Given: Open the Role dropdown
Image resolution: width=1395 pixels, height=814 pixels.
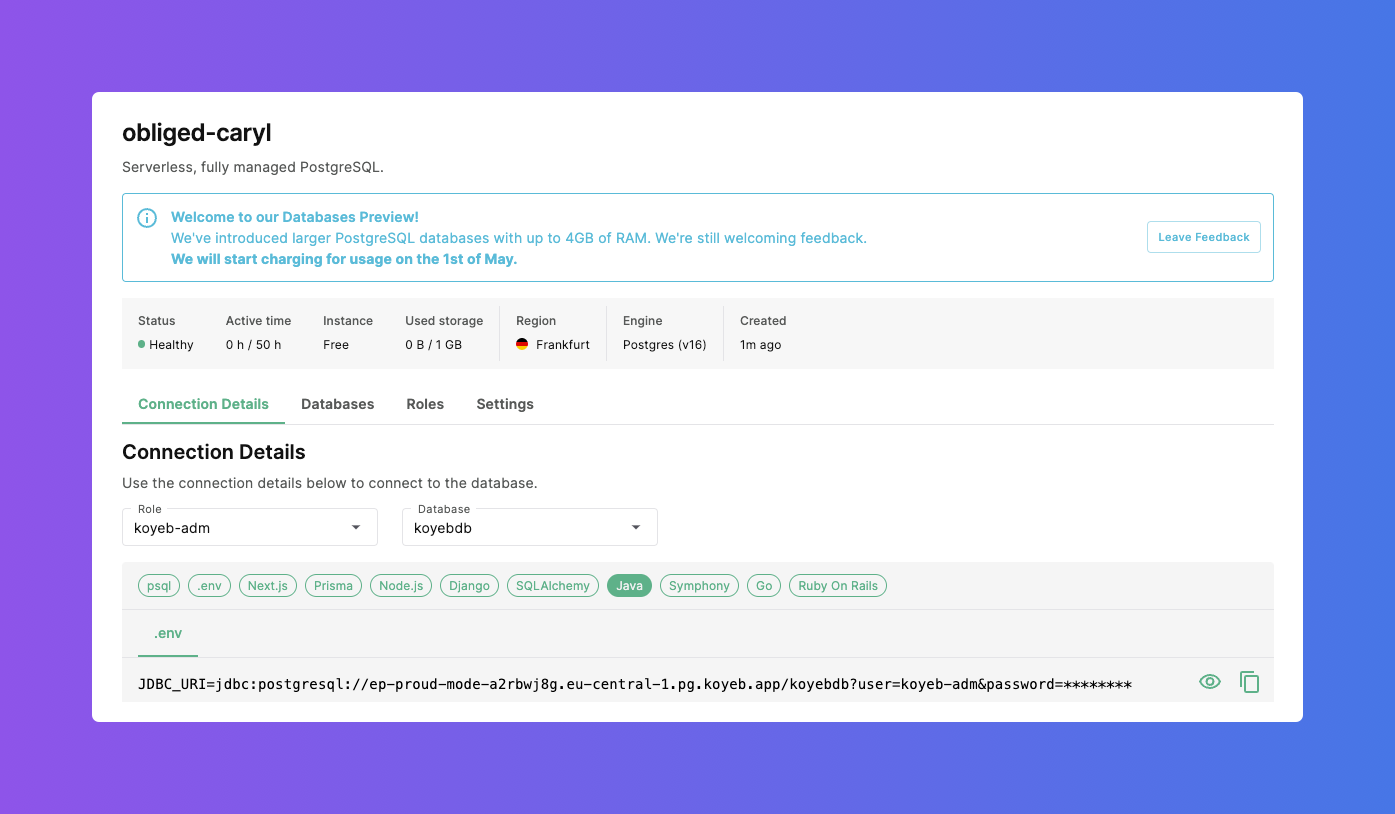Looking at the screenshot, I should [x=249, y=527].
